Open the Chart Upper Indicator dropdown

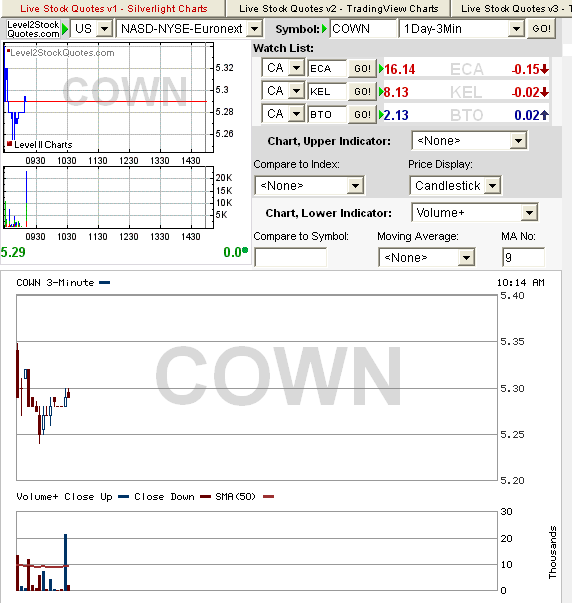pos(469,141)
